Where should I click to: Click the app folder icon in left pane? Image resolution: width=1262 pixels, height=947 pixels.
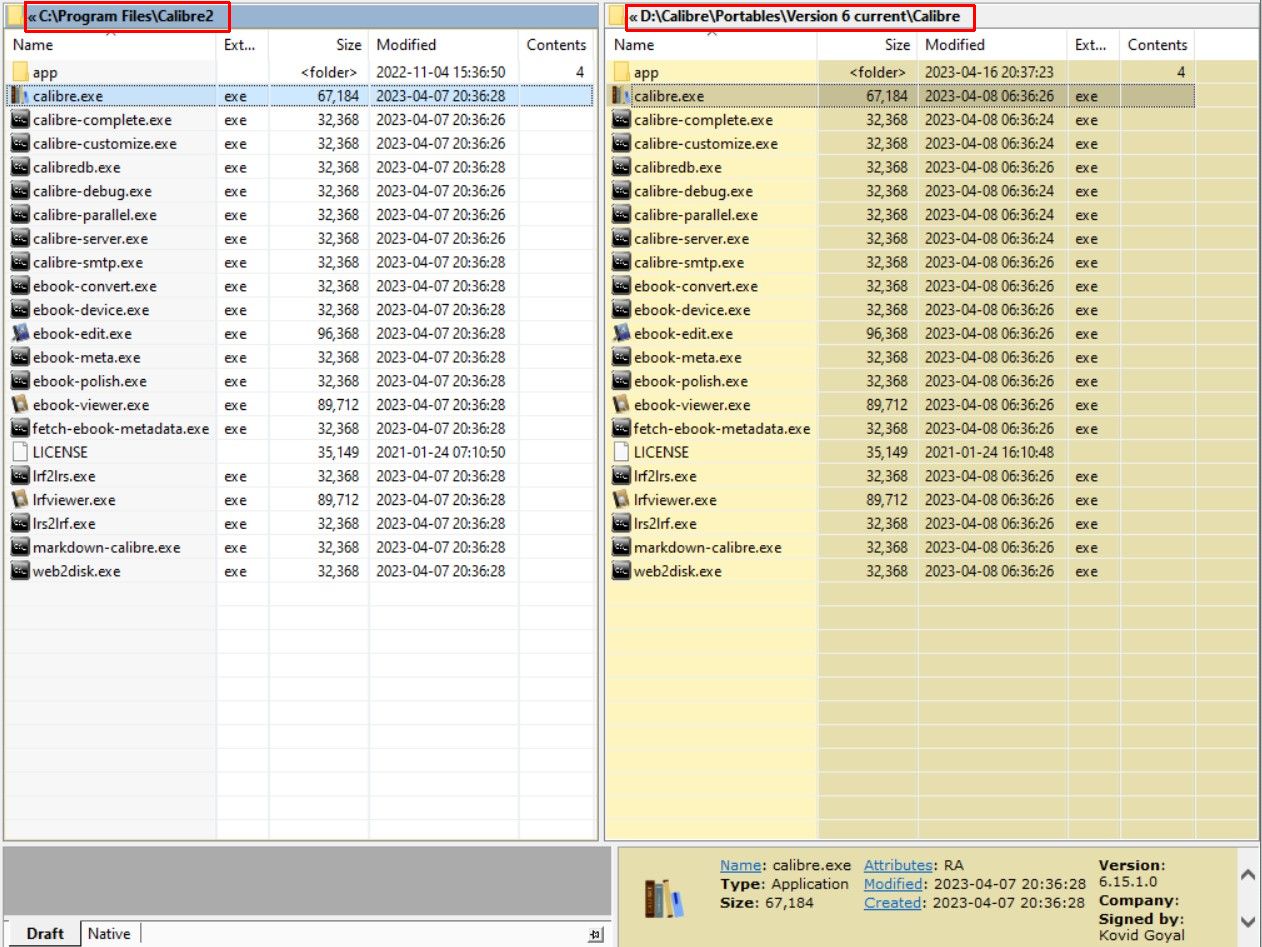(x=20, y=72)
